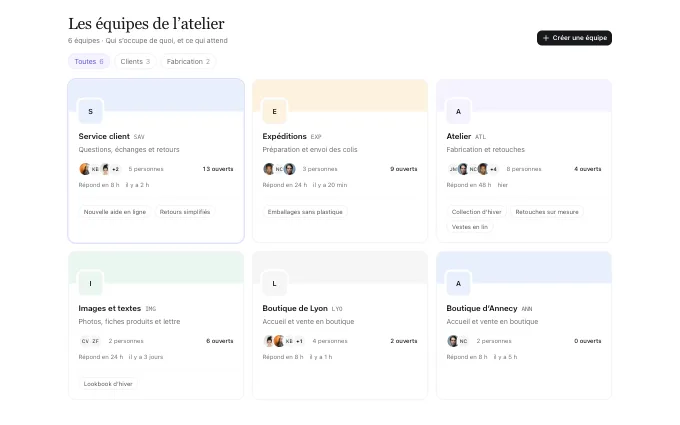Click the Nouvelle aide en ligne tag

115,212
